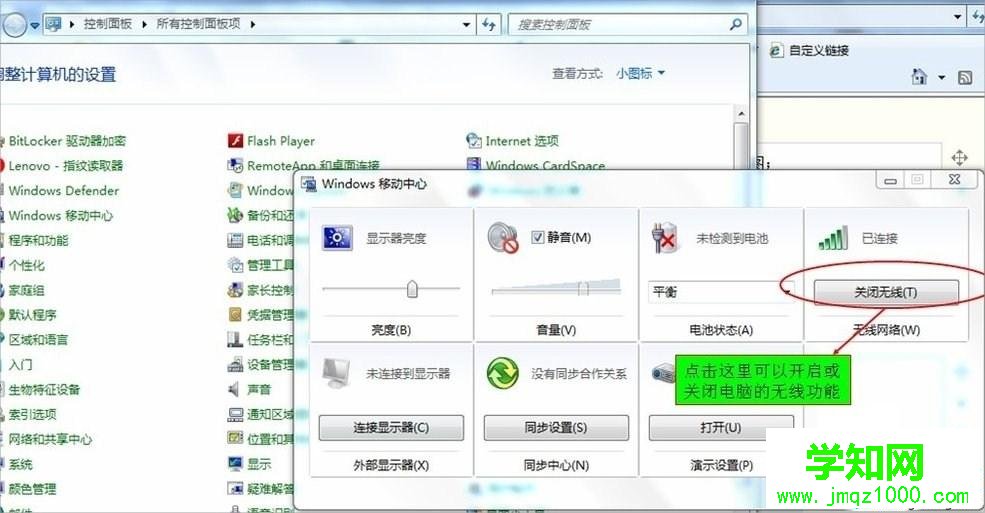Click the 电话和调制解调器 icon
Viewport: 985px width, 513px height.
(236, 240)
